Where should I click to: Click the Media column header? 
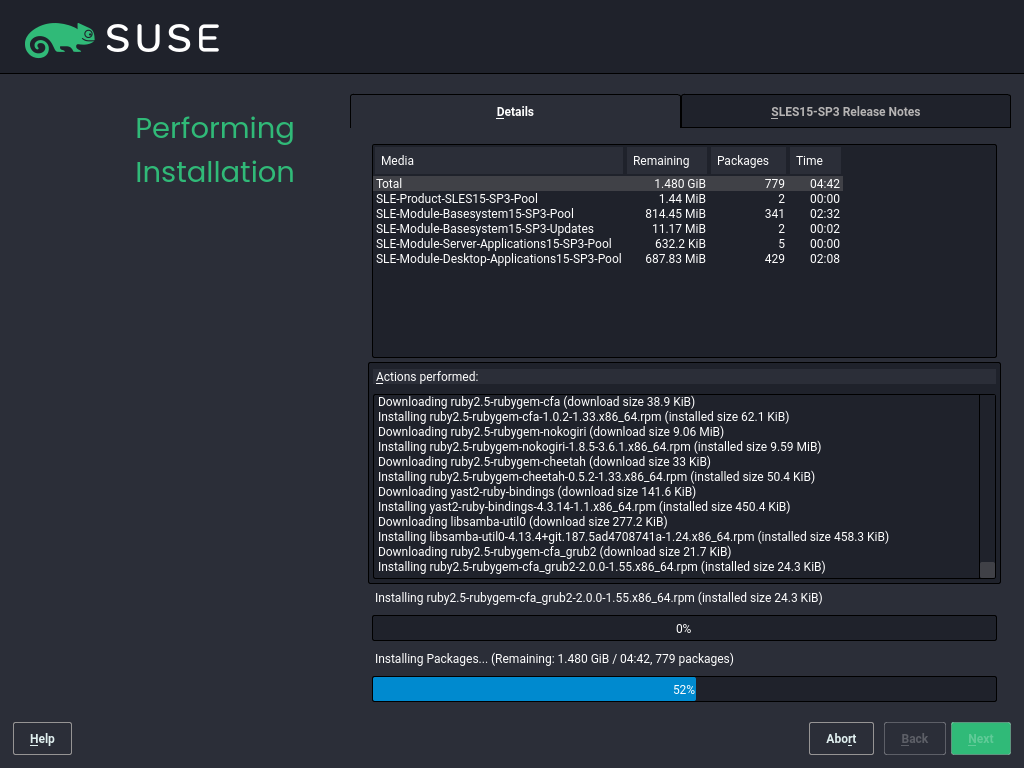coord(498,161)
